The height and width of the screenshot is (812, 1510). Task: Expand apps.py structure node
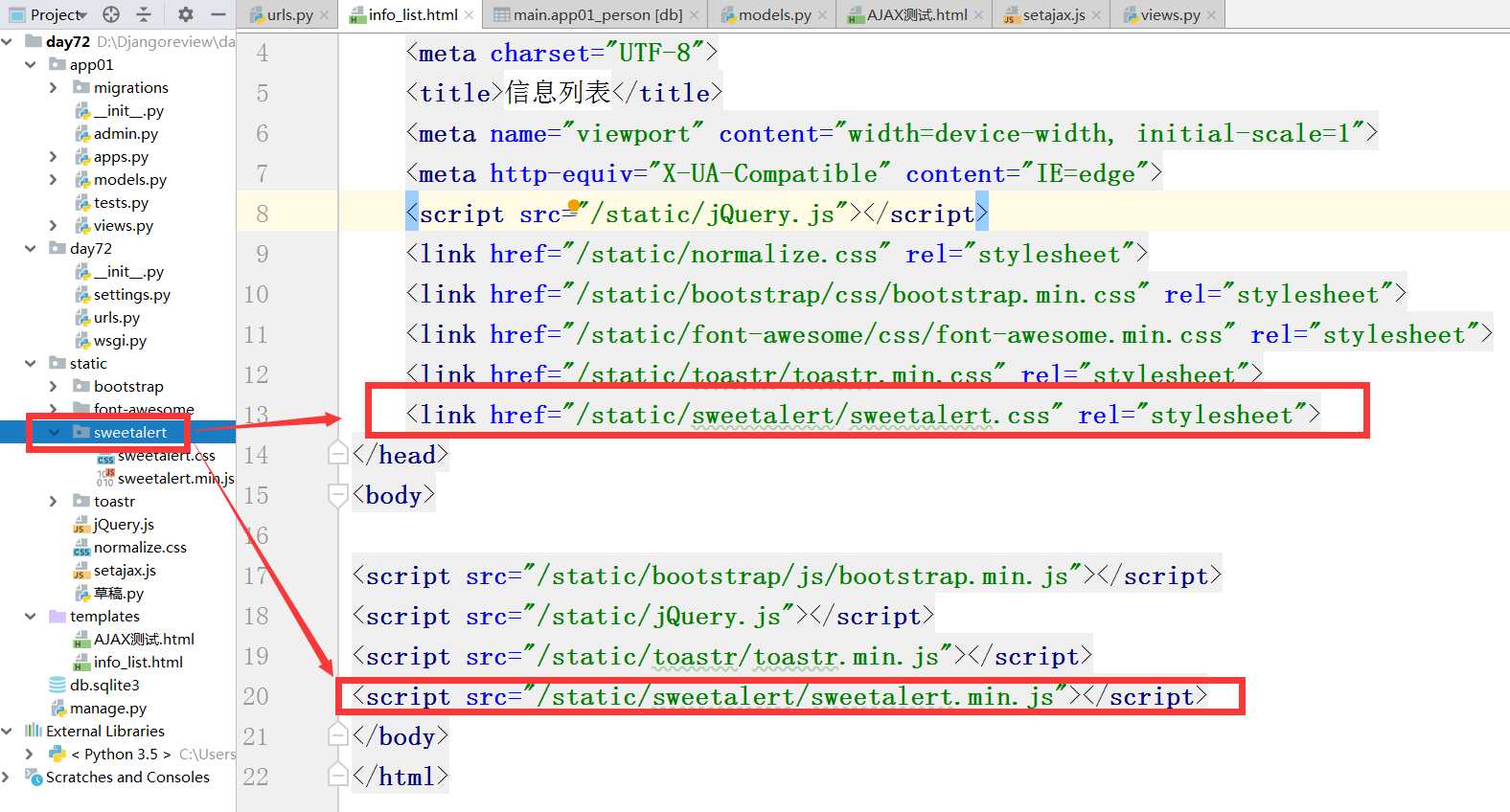click(x=54, y=156)
